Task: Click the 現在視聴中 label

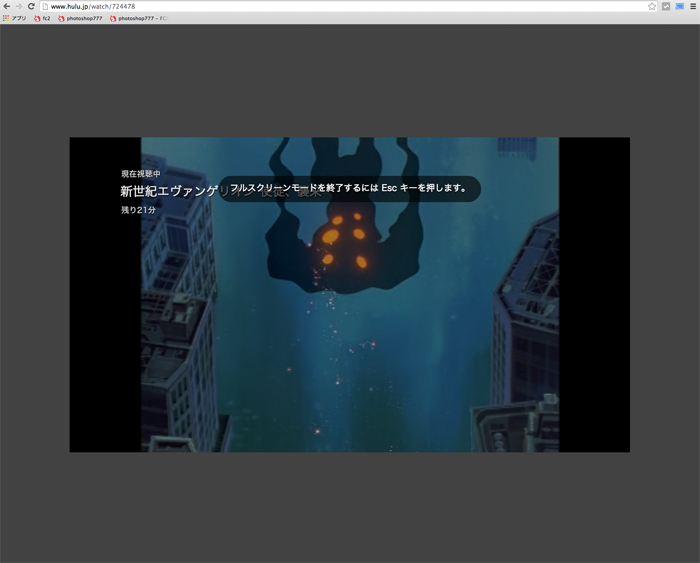Action: pos(141,174)
